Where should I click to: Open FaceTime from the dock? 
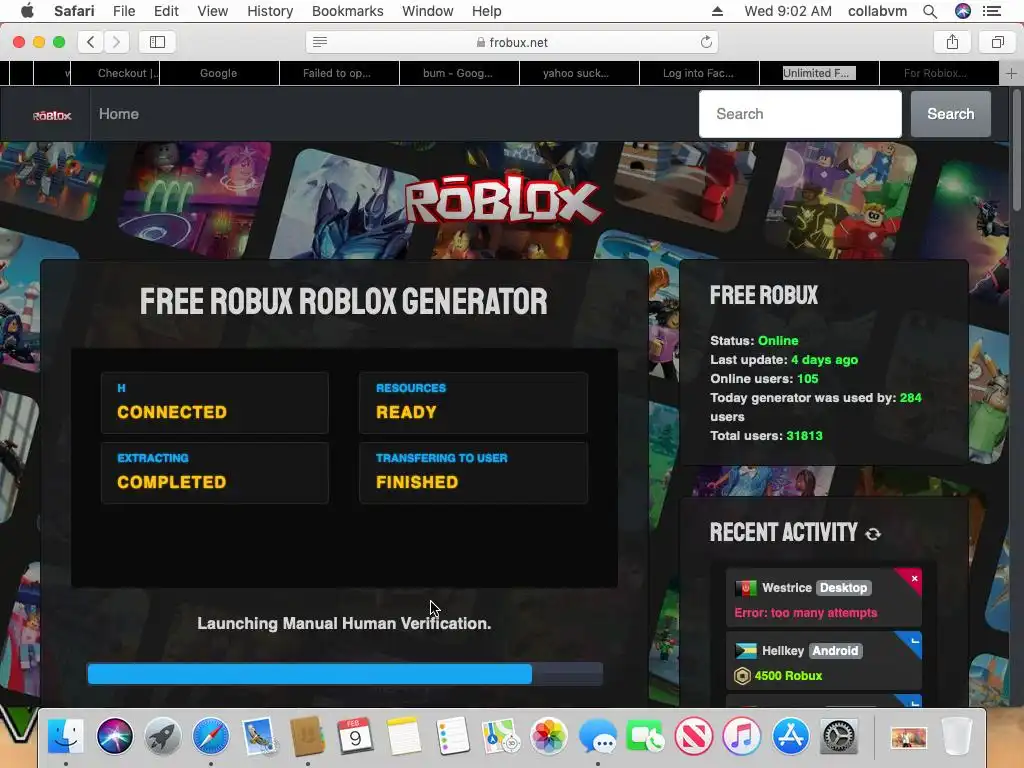coord(645,736)
